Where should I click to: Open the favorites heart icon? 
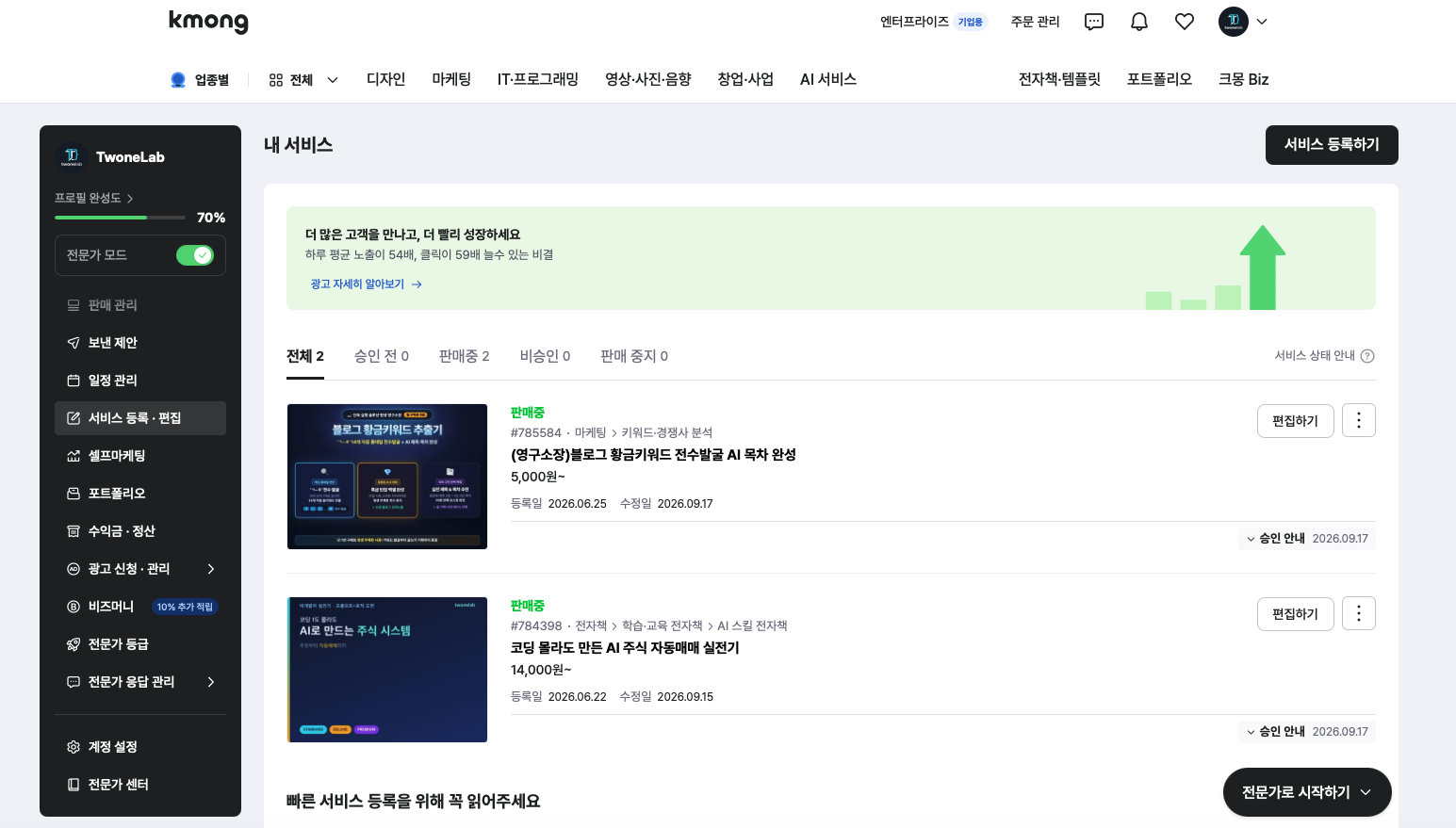(1185, 22)
